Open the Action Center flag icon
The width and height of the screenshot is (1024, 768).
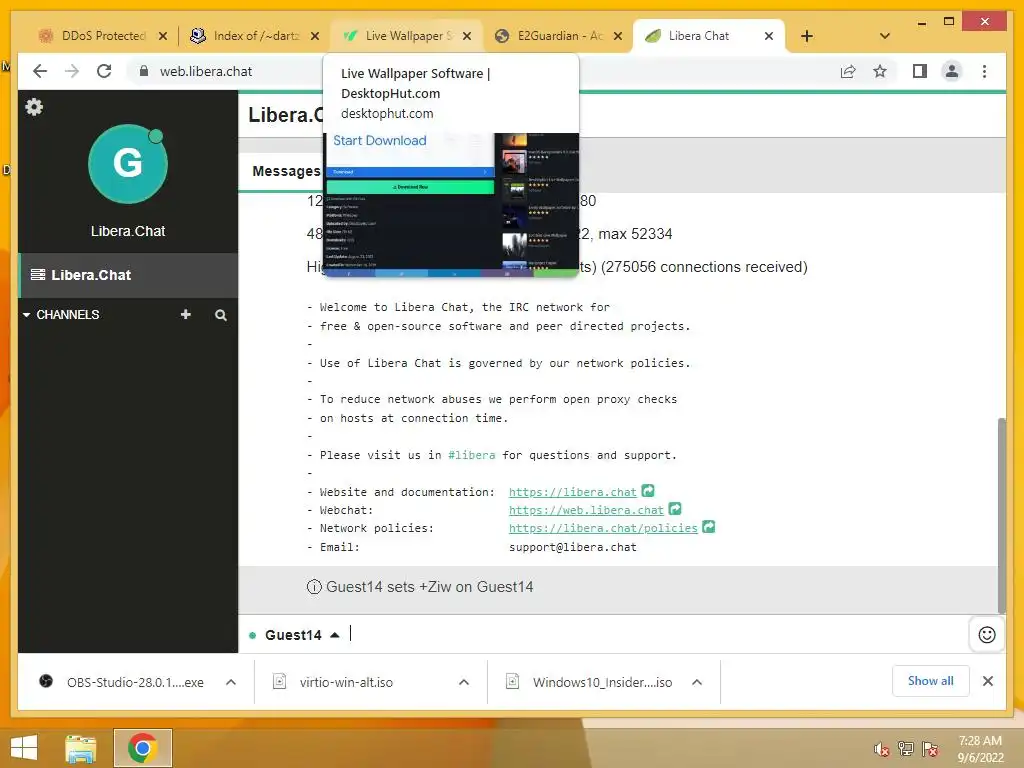click(x=930, y=749)
